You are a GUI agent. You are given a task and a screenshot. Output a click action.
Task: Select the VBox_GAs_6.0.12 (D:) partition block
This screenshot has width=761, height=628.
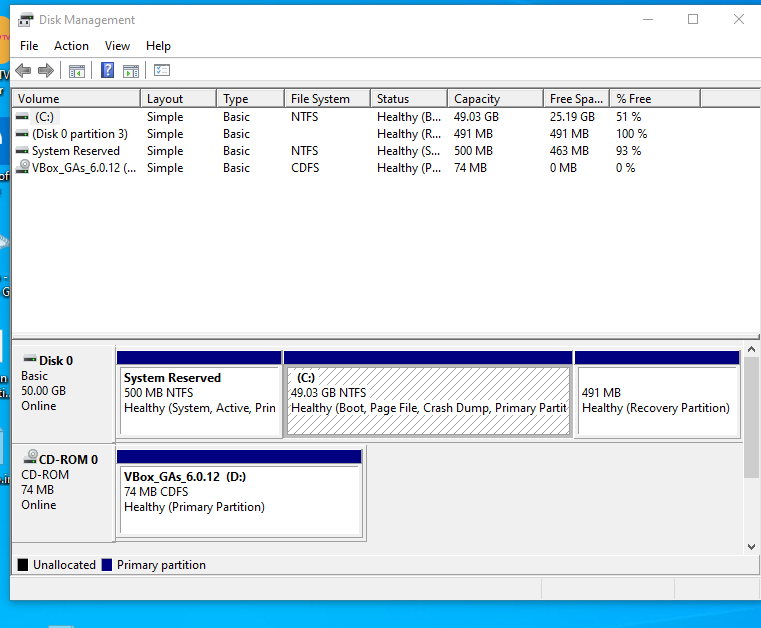point(240,500)
